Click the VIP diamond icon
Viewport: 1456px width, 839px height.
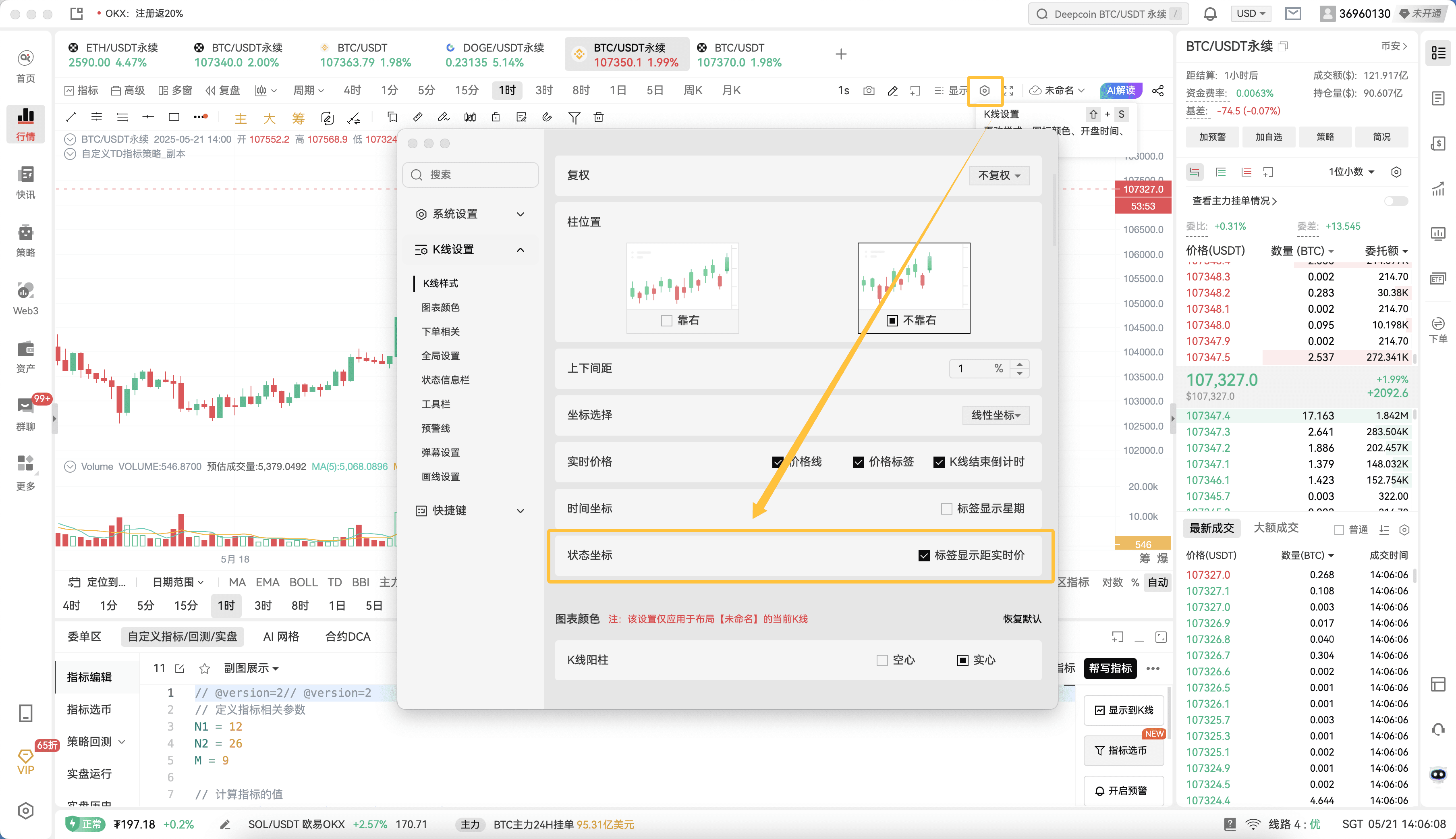point(25,762)
